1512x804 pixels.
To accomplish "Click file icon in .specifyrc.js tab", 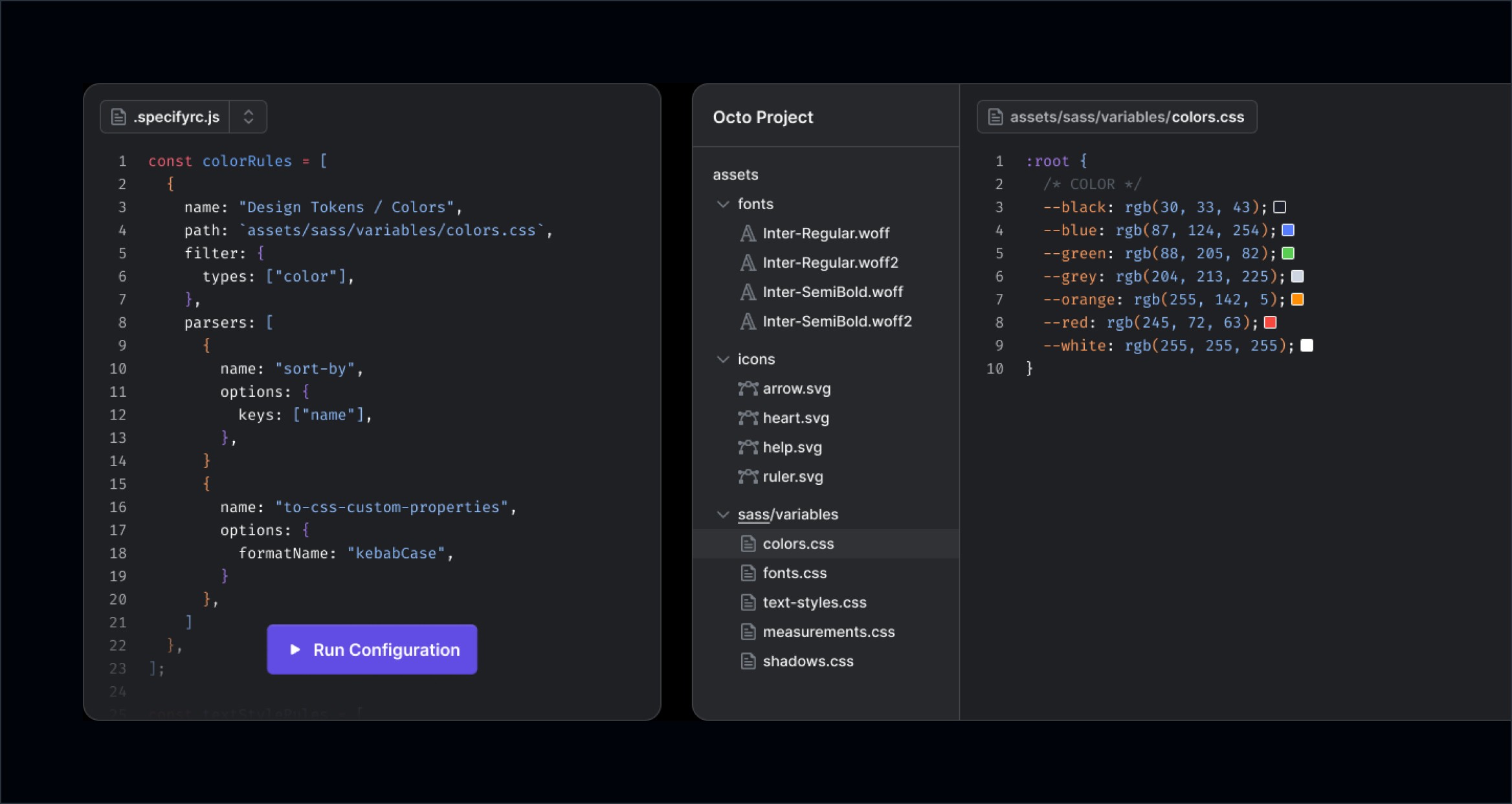I will point(118,117).
